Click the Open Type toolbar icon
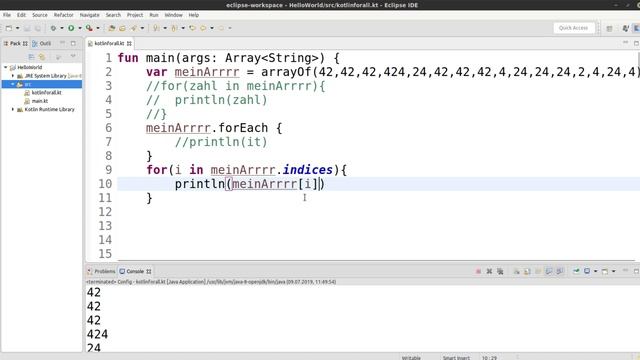 [111, 28]
